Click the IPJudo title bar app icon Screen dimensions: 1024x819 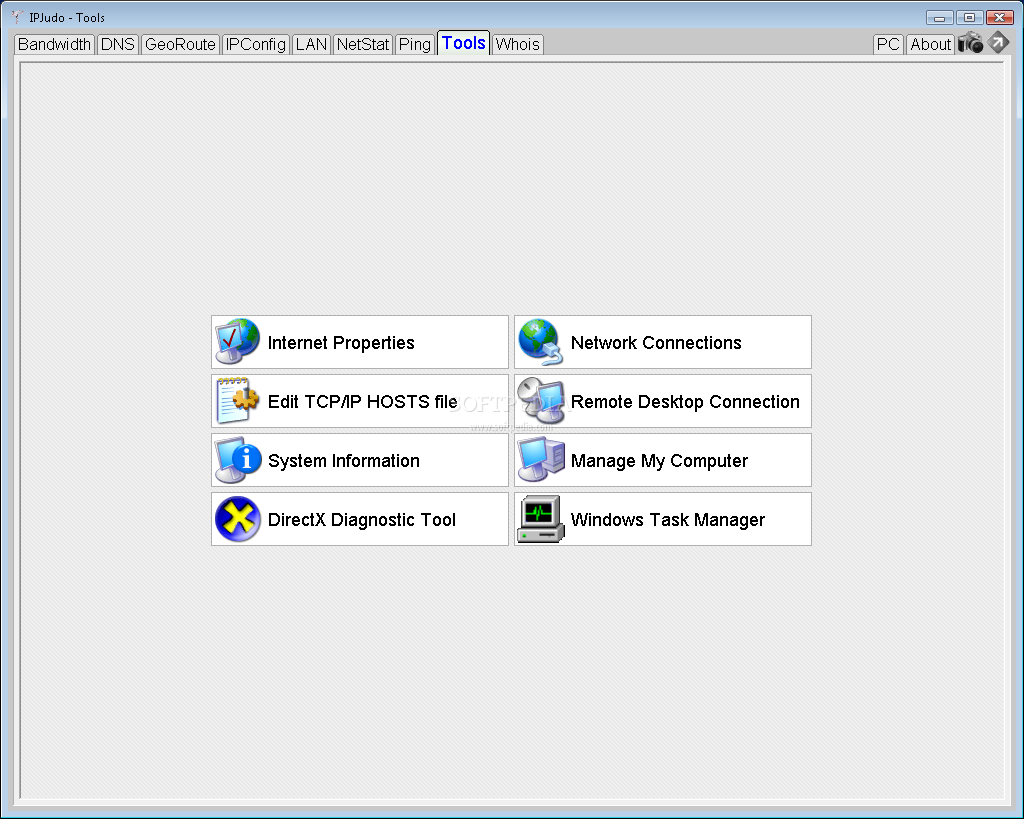(17, 17)
